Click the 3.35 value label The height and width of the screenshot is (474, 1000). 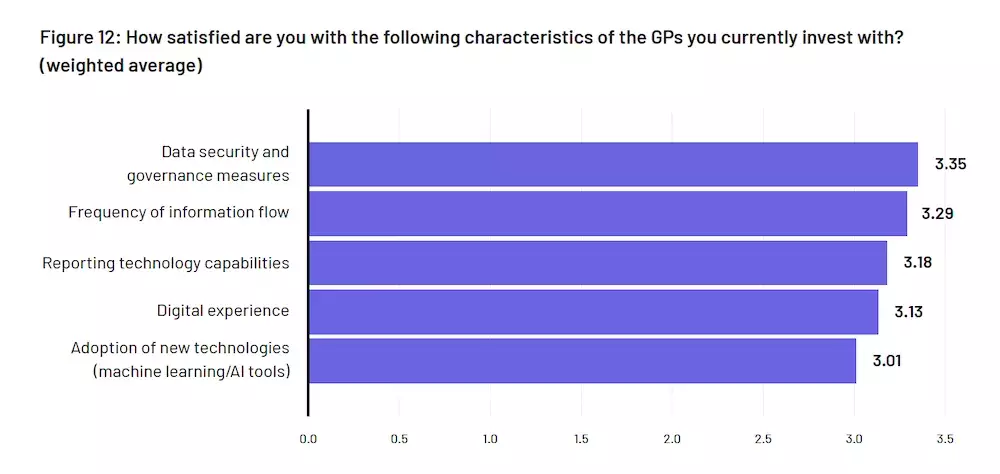950,164
